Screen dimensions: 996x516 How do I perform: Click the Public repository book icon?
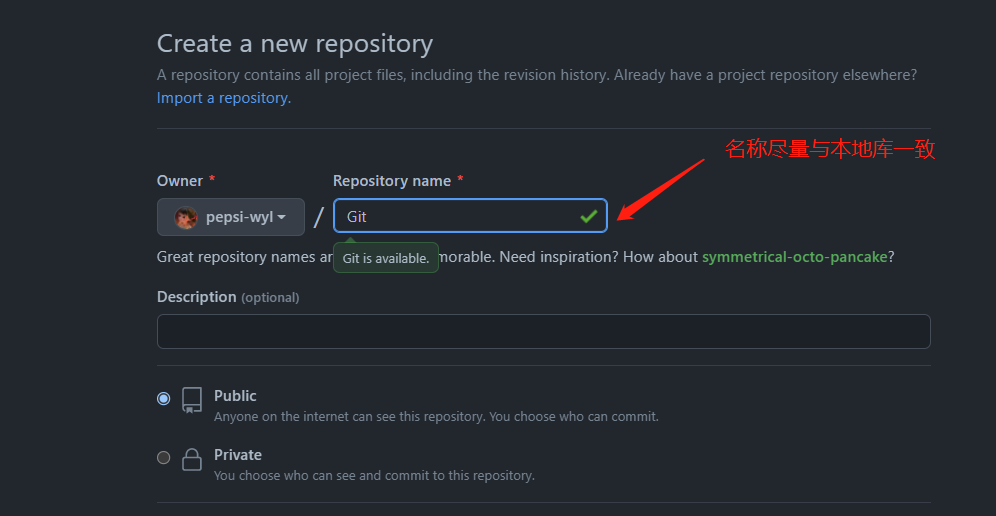click(x=191, y=400)
